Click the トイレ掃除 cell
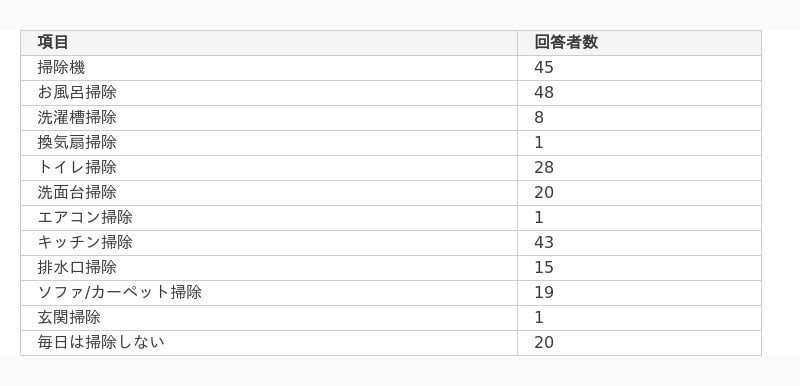800x386 pixels. [269, 168]
